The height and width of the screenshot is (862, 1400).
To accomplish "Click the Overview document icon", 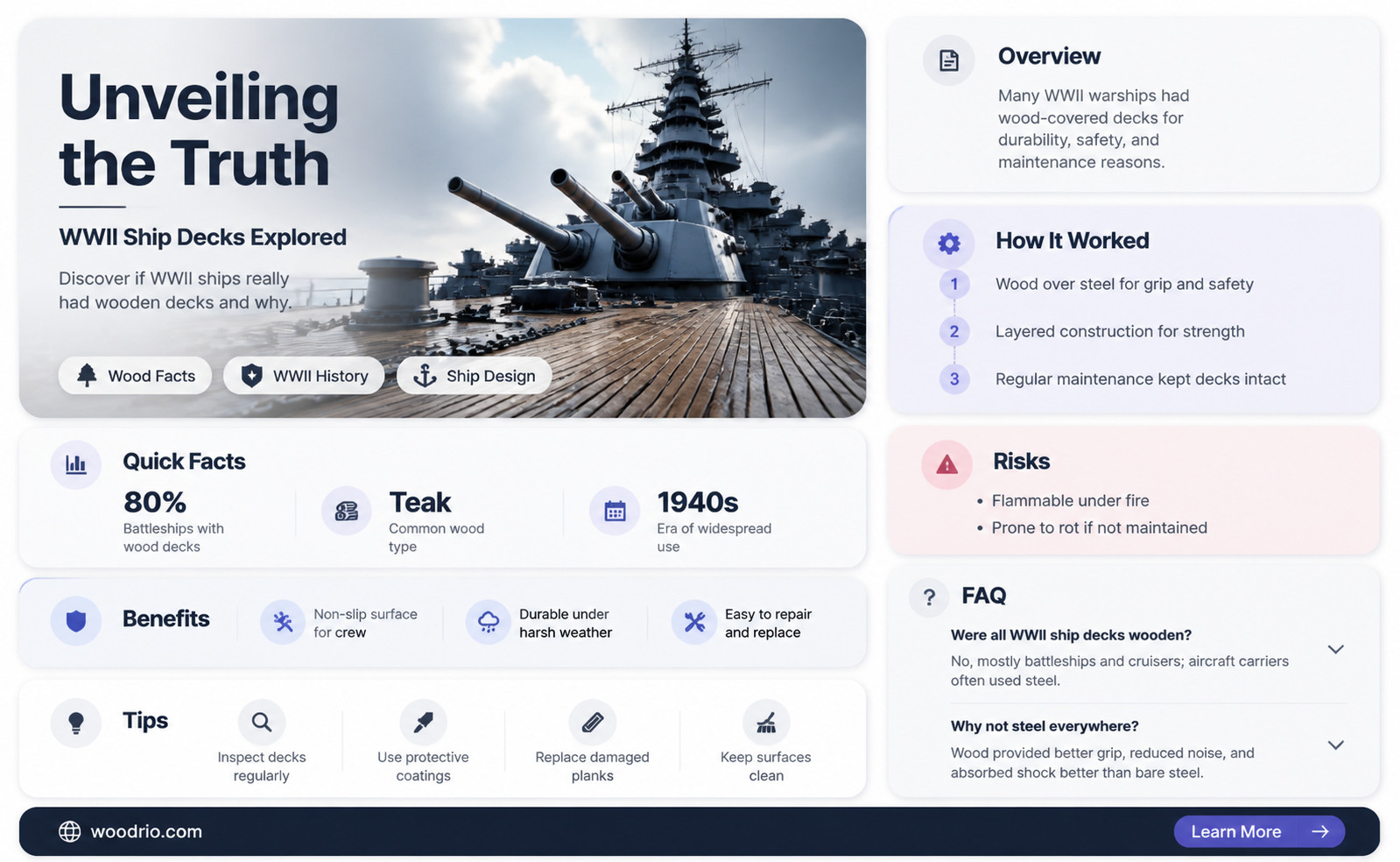I will 949,60.
